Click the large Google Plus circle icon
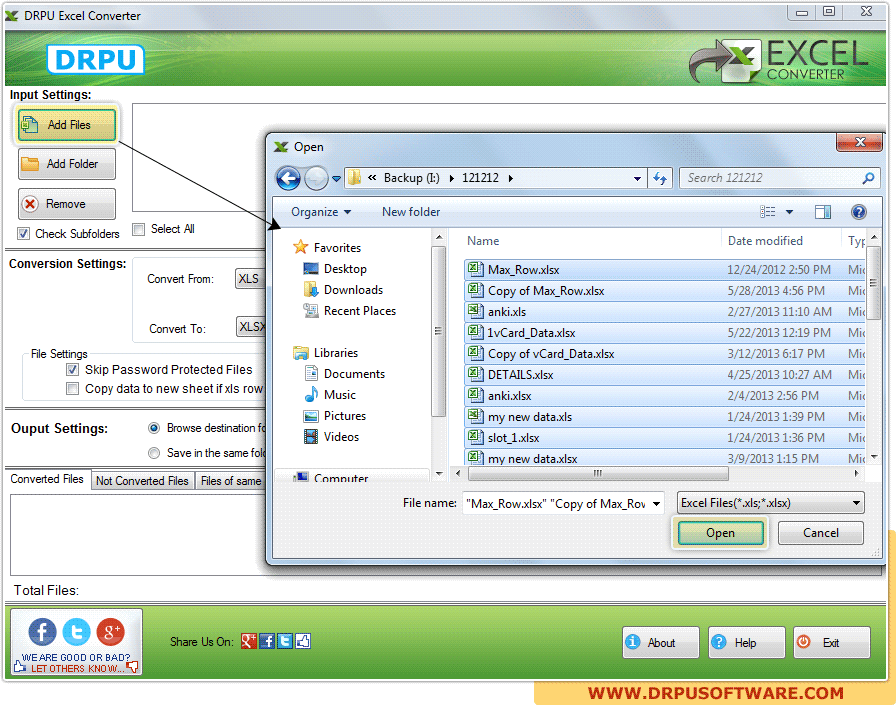Viewport: 896px width, 705px height. [111, 632]
